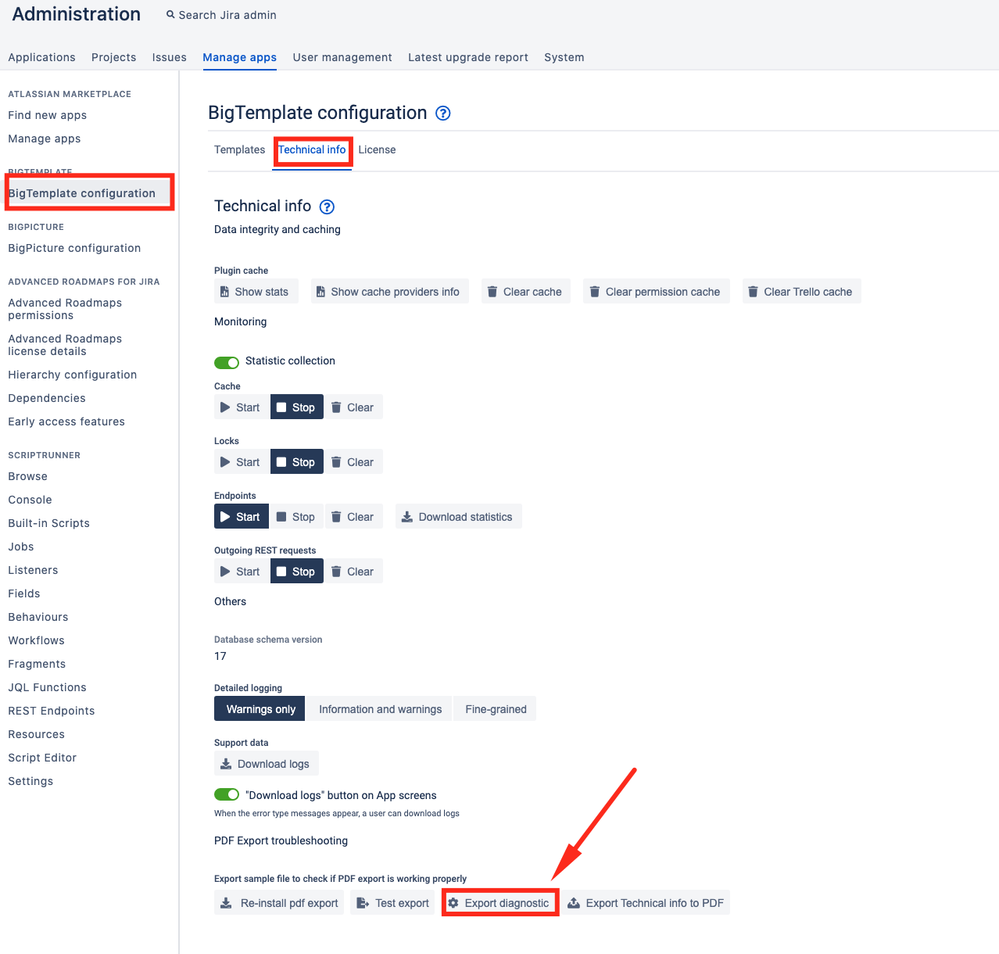Open Advanced Roadmaps permissions
This screenshot has width=999, height=954.
[64, 309]
